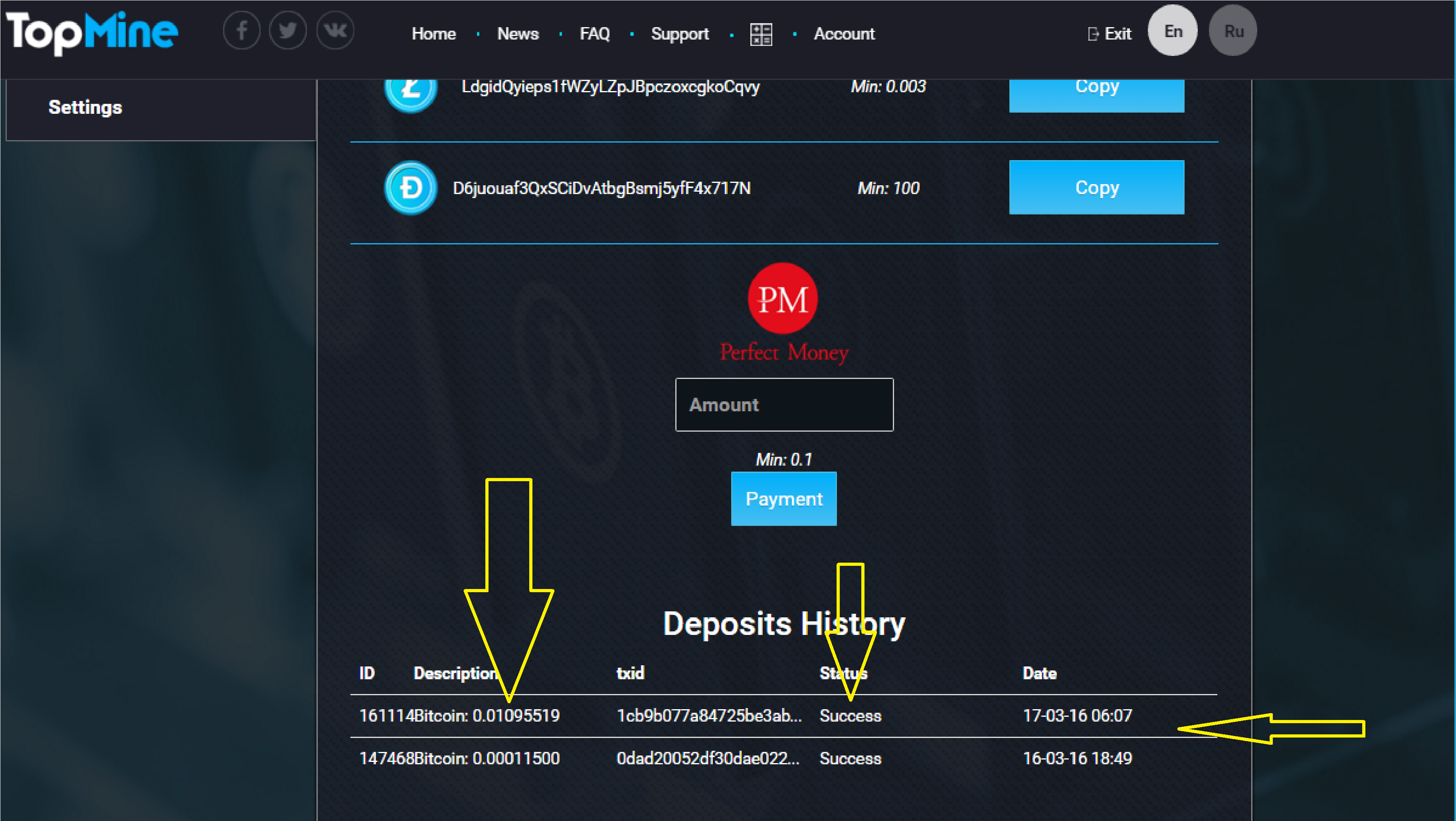Switch language to En
This screenshot has width=1456, height=821.
tap(1173, 30)
